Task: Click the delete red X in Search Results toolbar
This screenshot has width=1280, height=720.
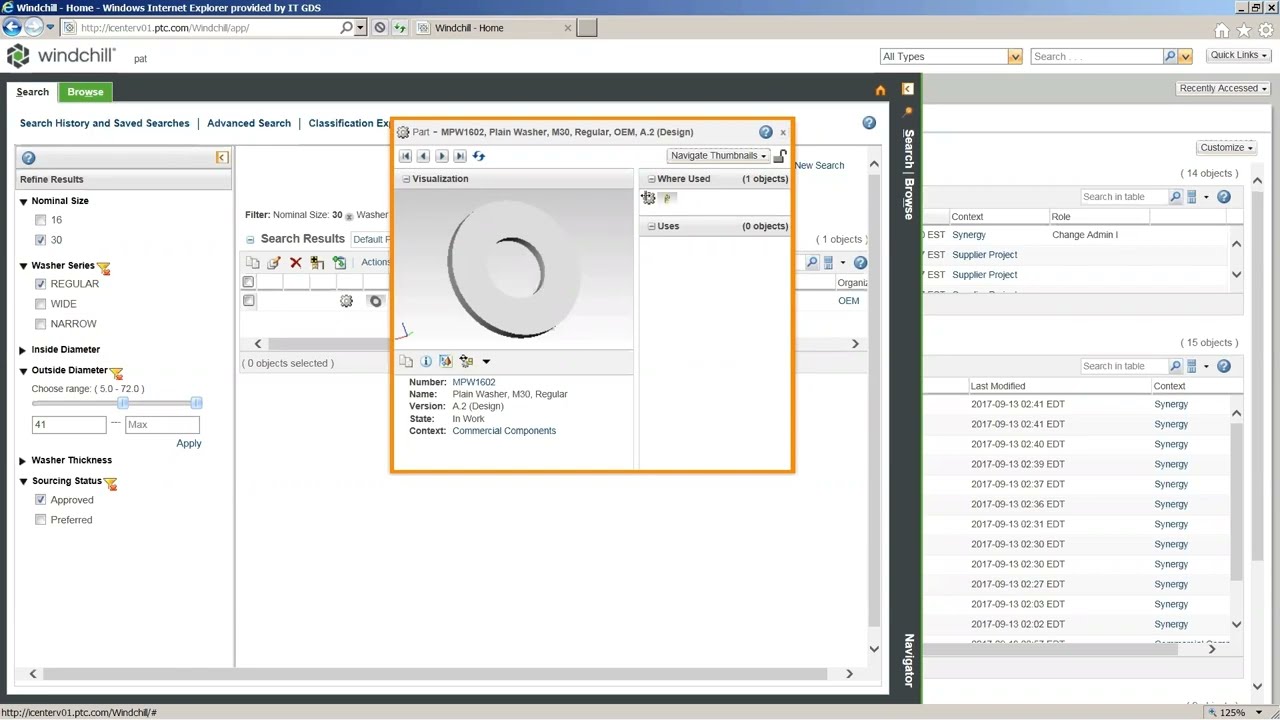Action: pos(296,263)
